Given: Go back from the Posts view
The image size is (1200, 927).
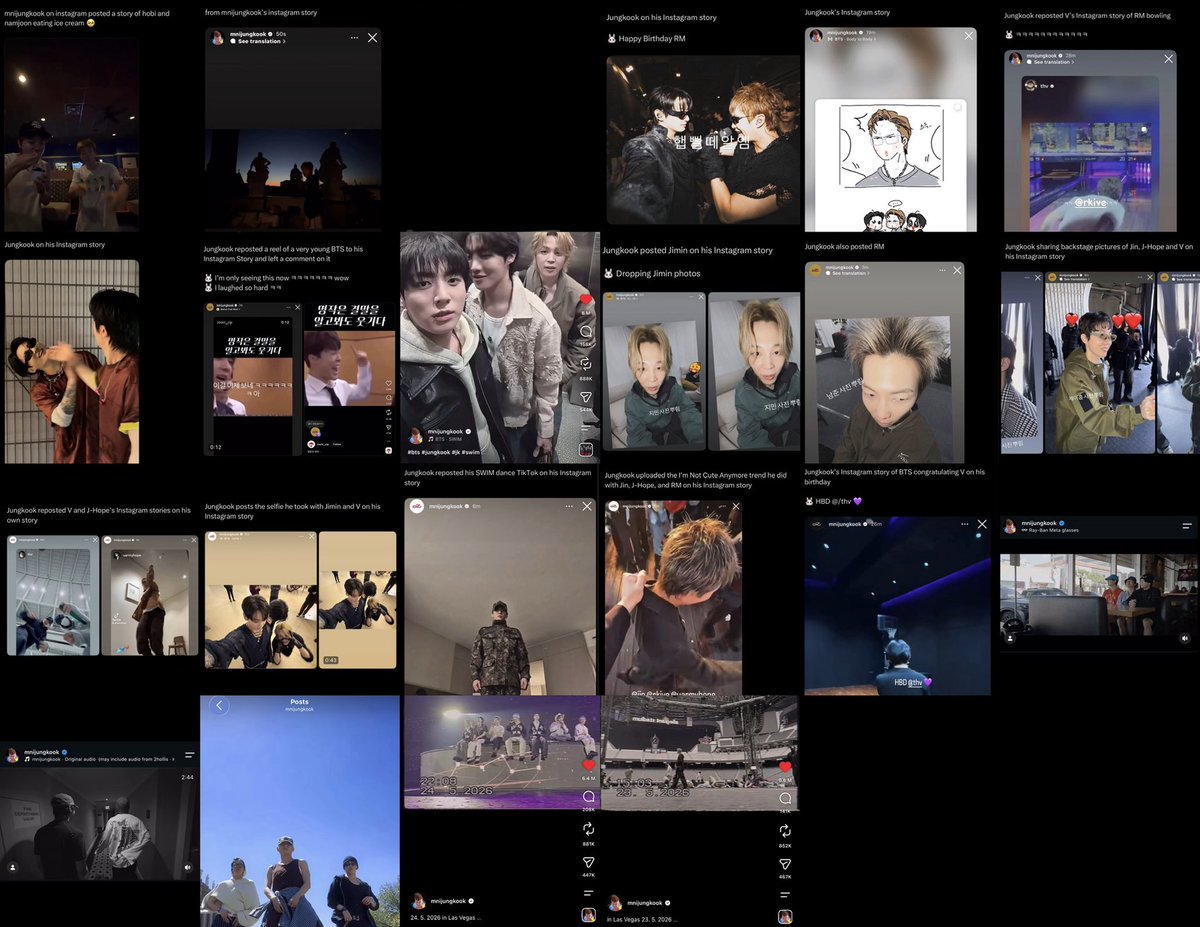Looking at the screenshot, I should tap(219, 706).
